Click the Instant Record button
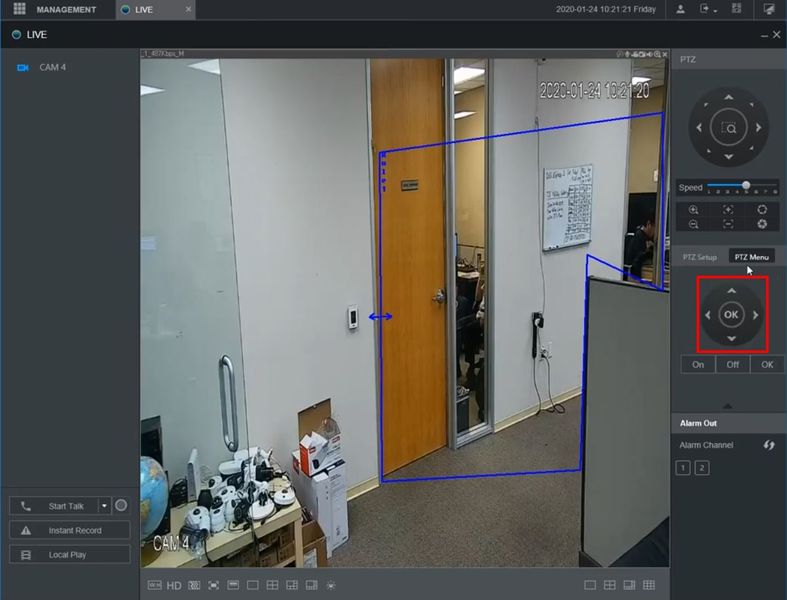The width and height of the screenshot is (787, 600). click(70, 530)
